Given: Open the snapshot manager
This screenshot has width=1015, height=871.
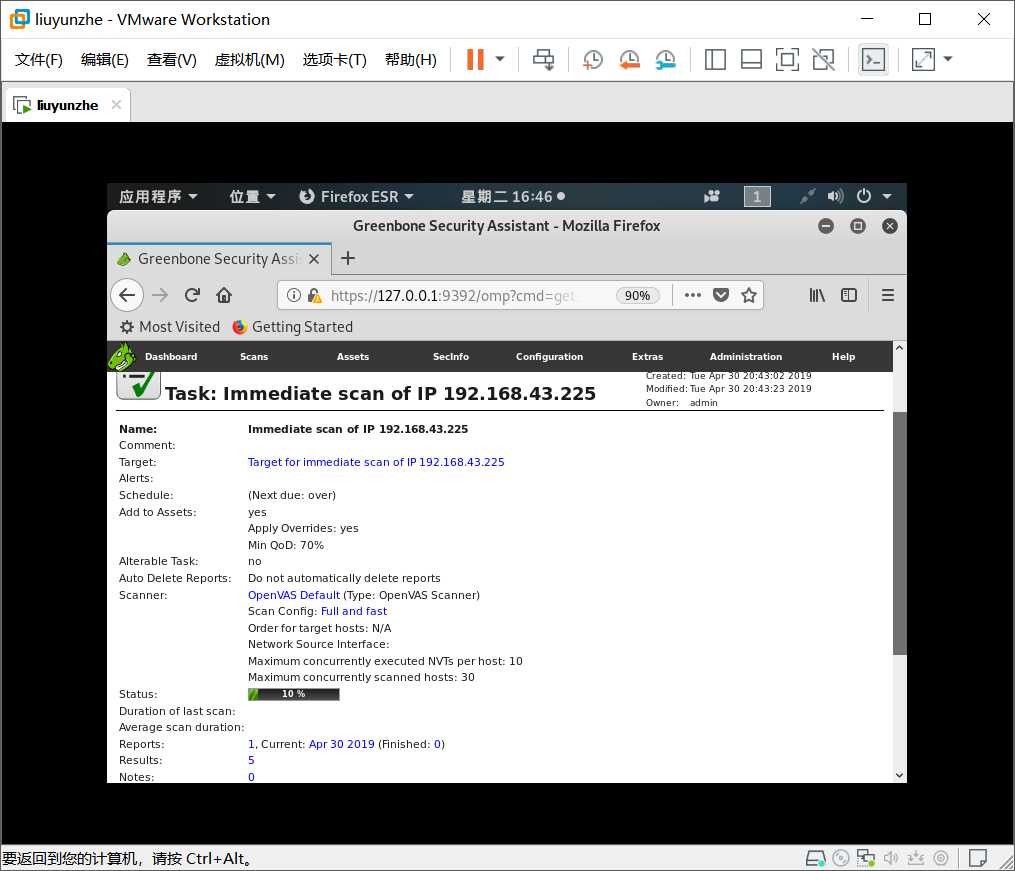Looking at the screenshot, I should click(x=665, y=60).
